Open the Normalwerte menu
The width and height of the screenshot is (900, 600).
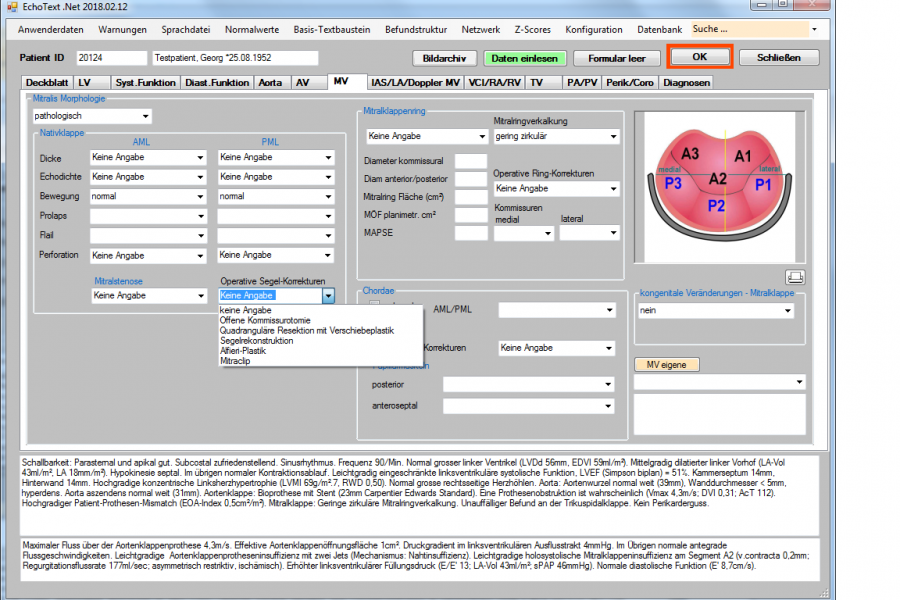tap(252, 30)
